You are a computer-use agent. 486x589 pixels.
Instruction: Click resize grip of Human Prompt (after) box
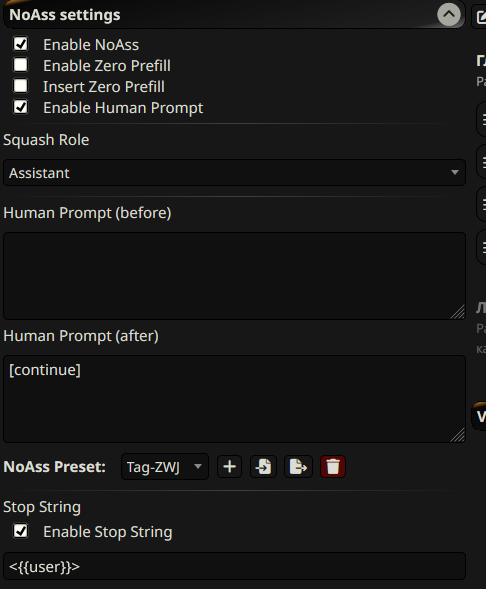(x=457, y=435)
